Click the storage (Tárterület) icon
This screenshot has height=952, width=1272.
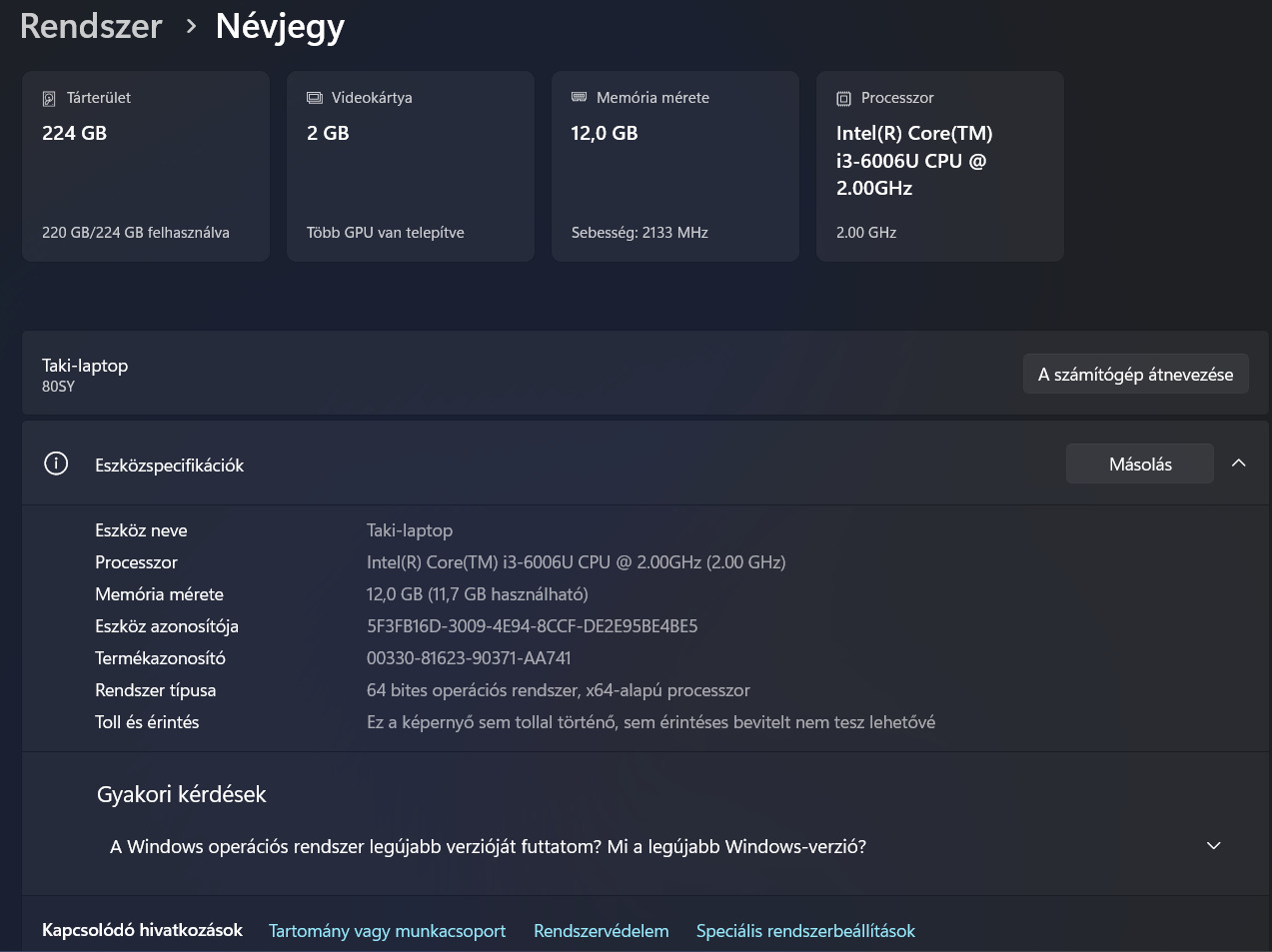[49, 99]
